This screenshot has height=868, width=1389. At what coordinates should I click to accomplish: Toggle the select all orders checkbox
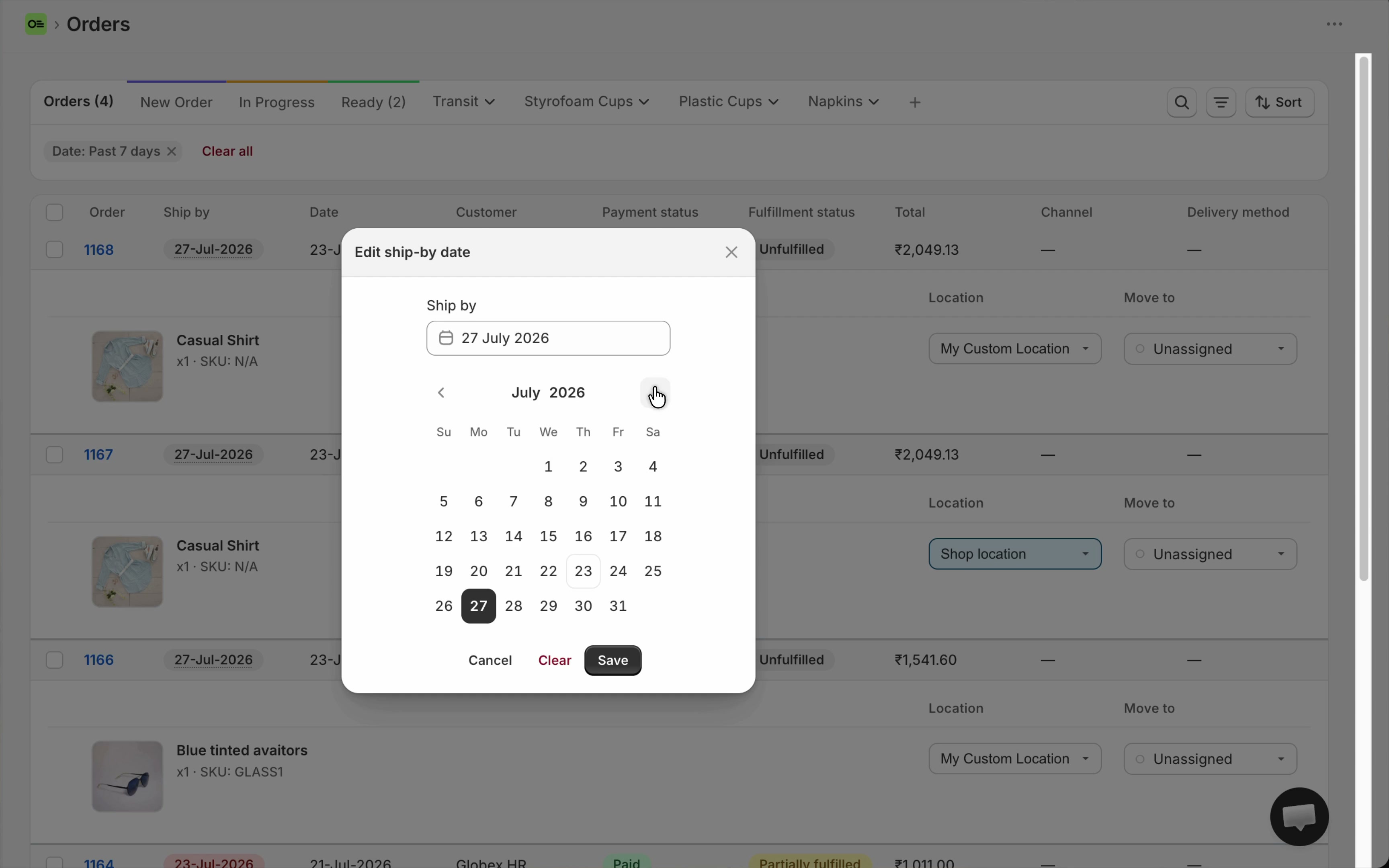[x=55, y=213]
